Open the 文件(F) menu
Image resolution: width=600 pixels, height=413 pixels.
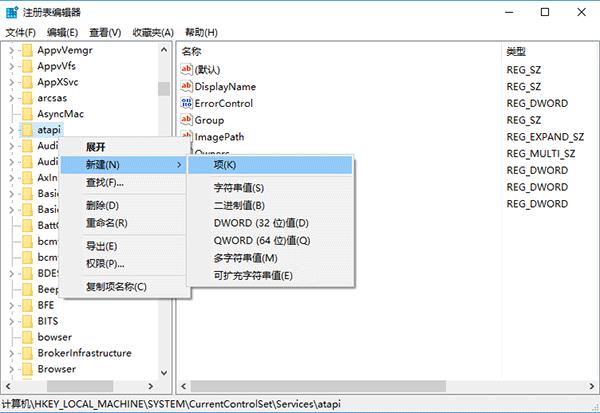(x=20, y=32)
